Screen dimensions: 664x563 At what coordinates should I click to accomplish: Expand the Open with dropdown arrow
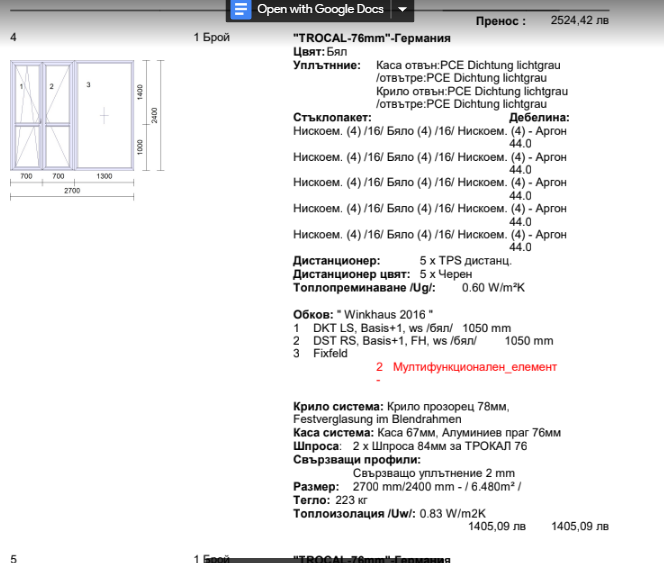point(402,10)
